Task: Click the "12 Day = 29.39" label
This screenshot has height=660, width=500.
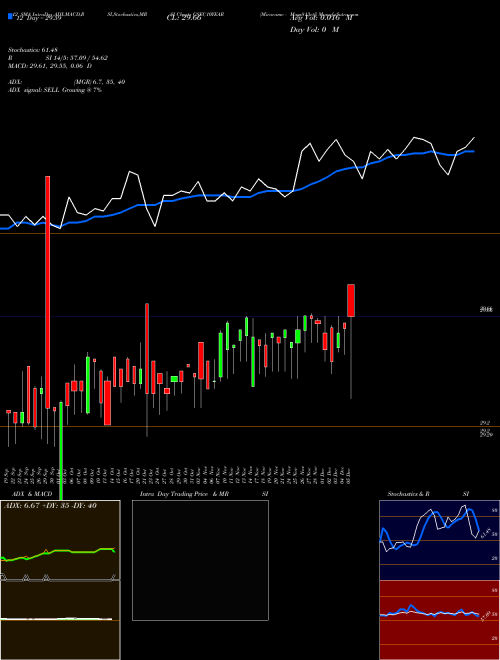Action: coord(37,19)
